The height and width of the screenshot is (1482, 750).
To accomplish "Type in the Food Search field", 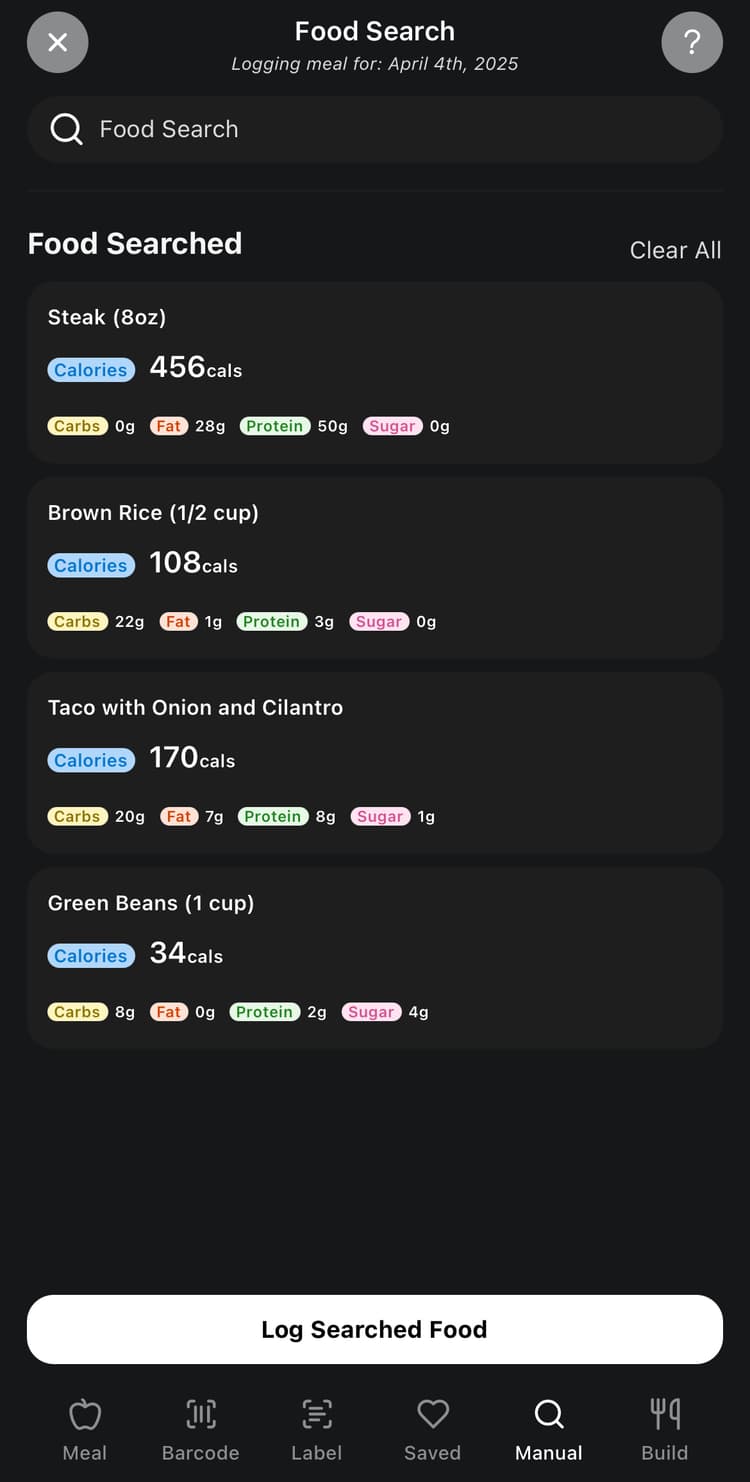I will pos(400,129).
